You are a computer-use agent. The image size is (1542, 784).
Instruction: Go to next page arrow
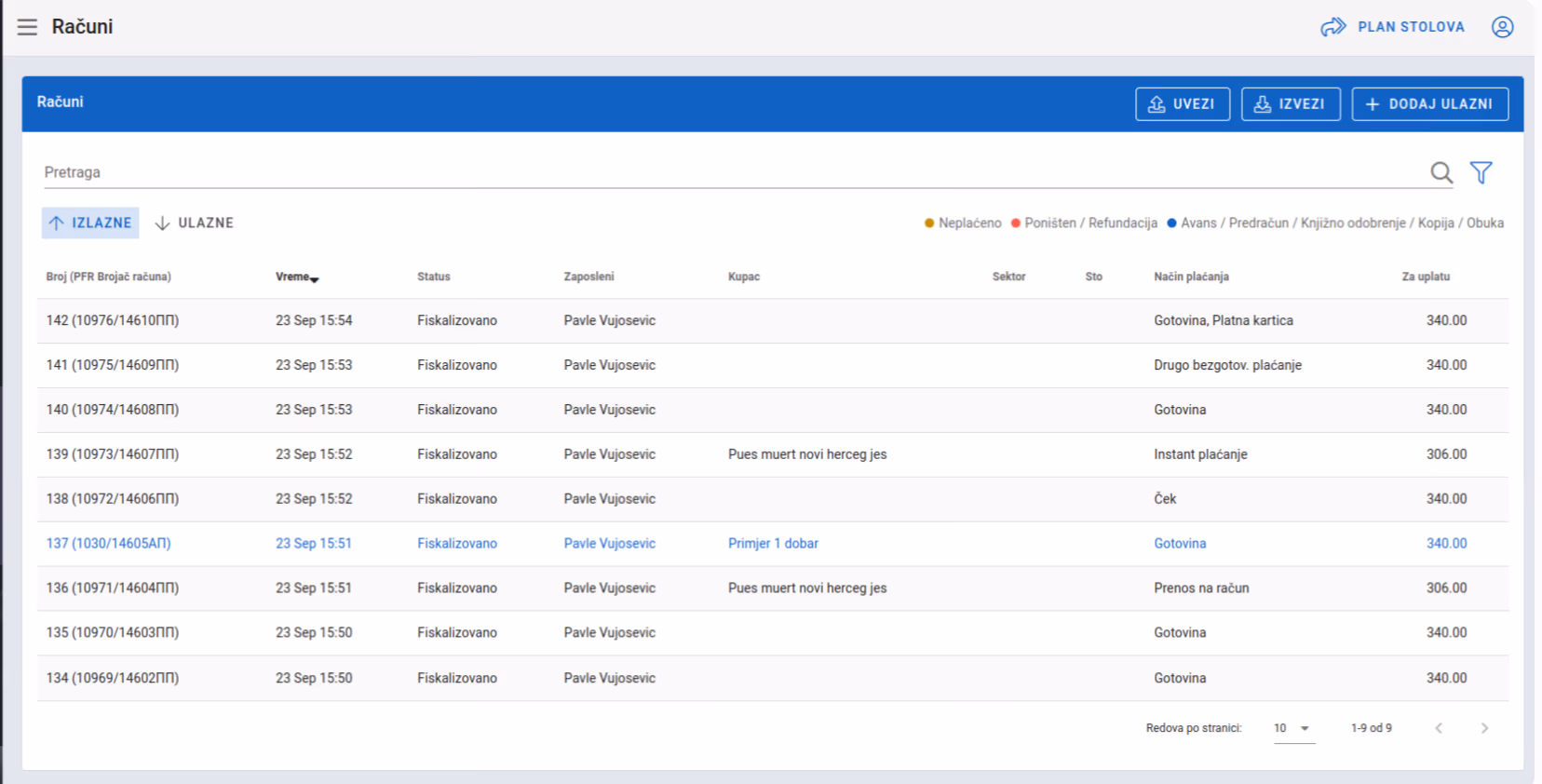(1484, 729)
